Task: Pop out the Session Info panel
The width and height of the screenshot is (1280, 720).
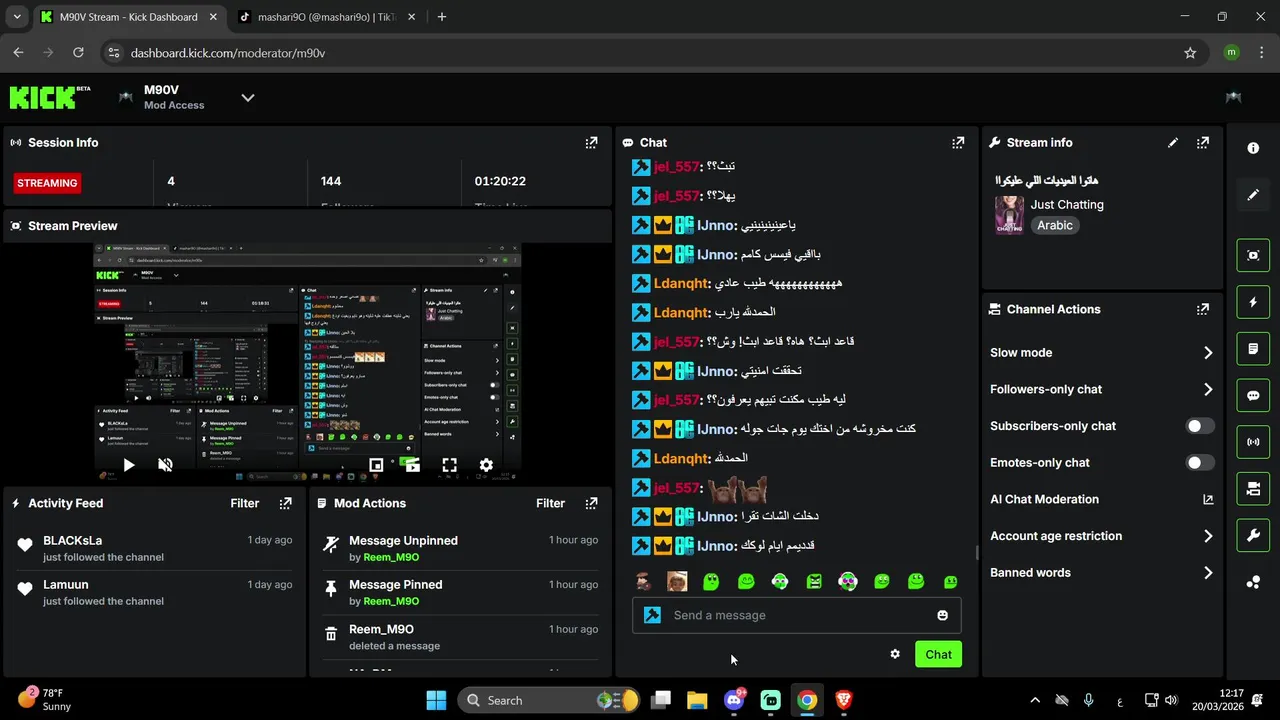Action: point(591,143)
